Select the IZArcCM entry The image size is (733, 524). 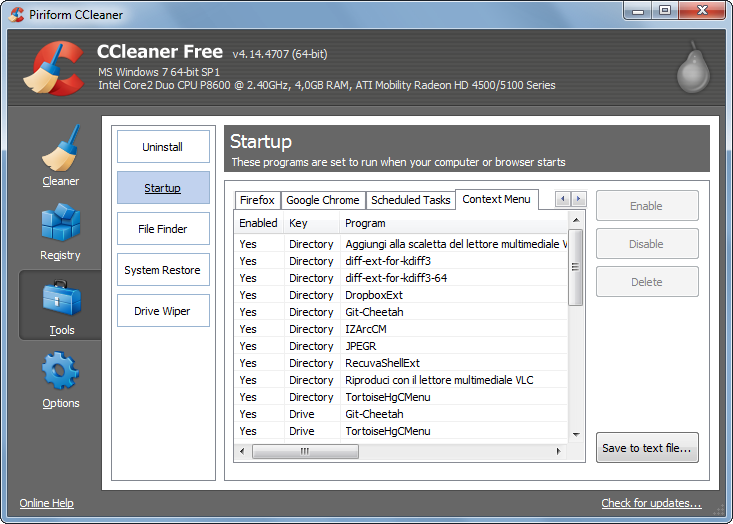click(x=401, y=329)
